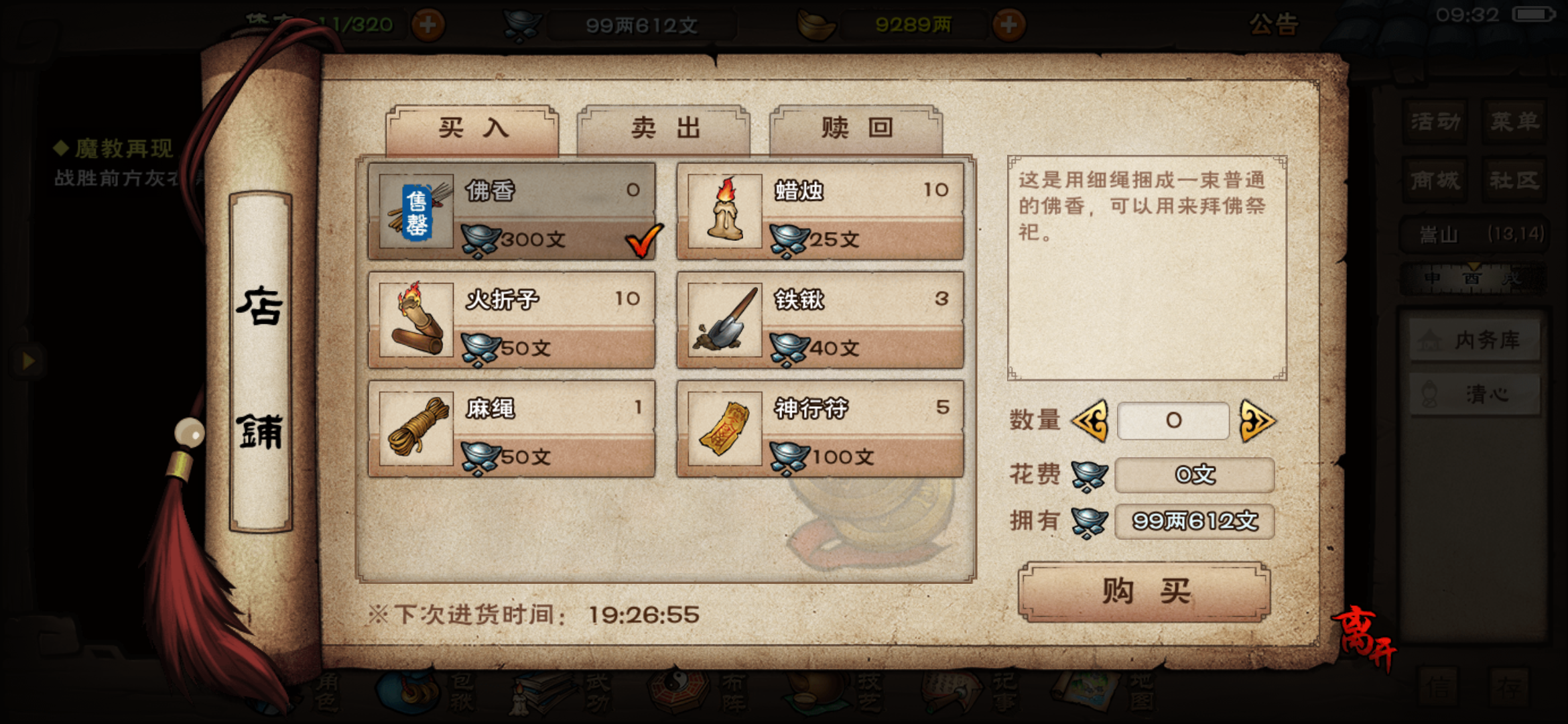
Task: Select the yellow talisman (神行符) icon
Action: point(724,428)
